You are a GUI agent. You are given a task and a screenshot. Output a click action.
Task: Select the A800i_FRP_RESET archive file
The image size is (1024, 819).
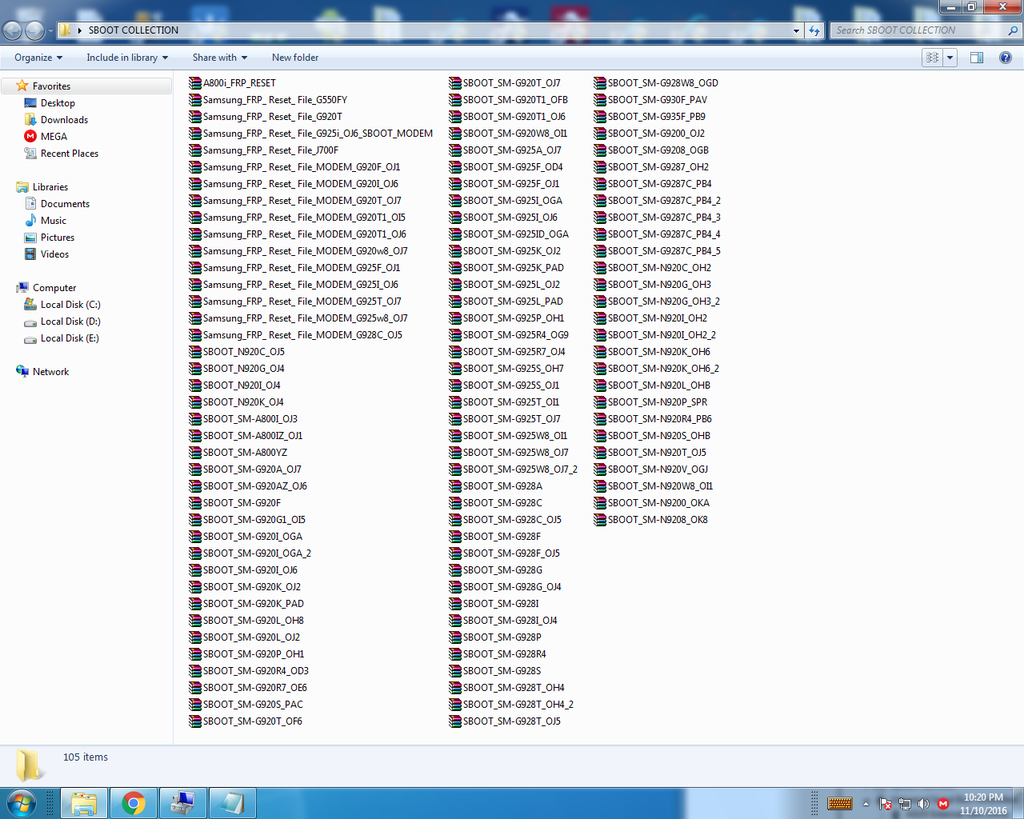pyautogui.click(x=239, y=83)
